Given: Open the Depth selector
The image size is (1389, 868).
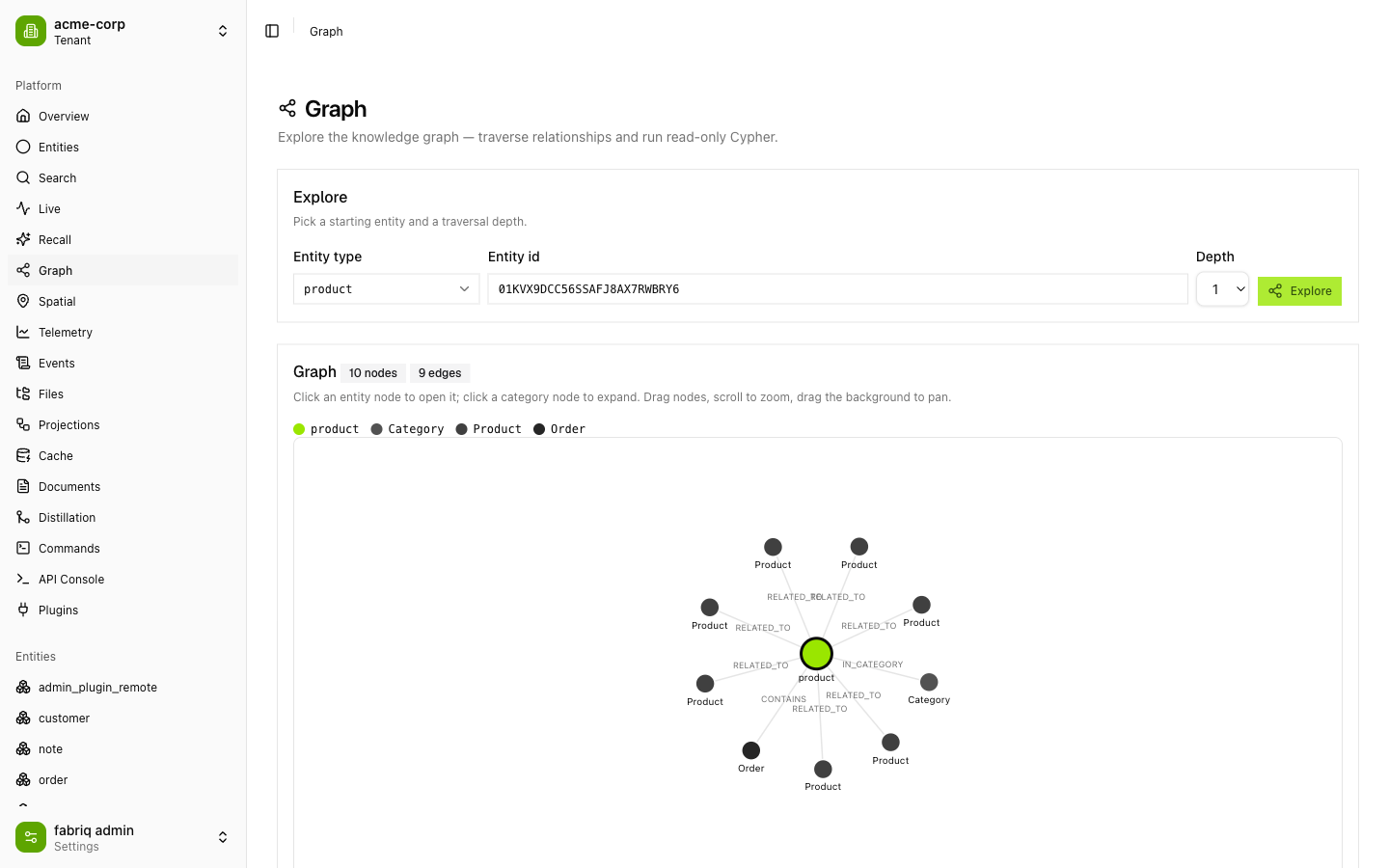Looking at the screenshot, I should (1222, 289).
